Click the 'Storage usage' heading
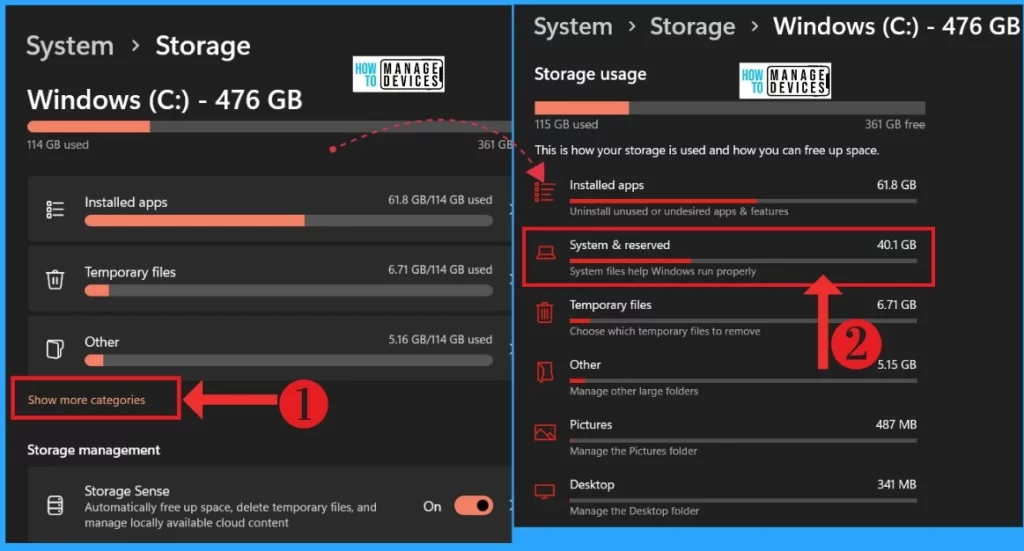Image resolution: width=1024 pixels, height=551 pixels. point(590,74)
